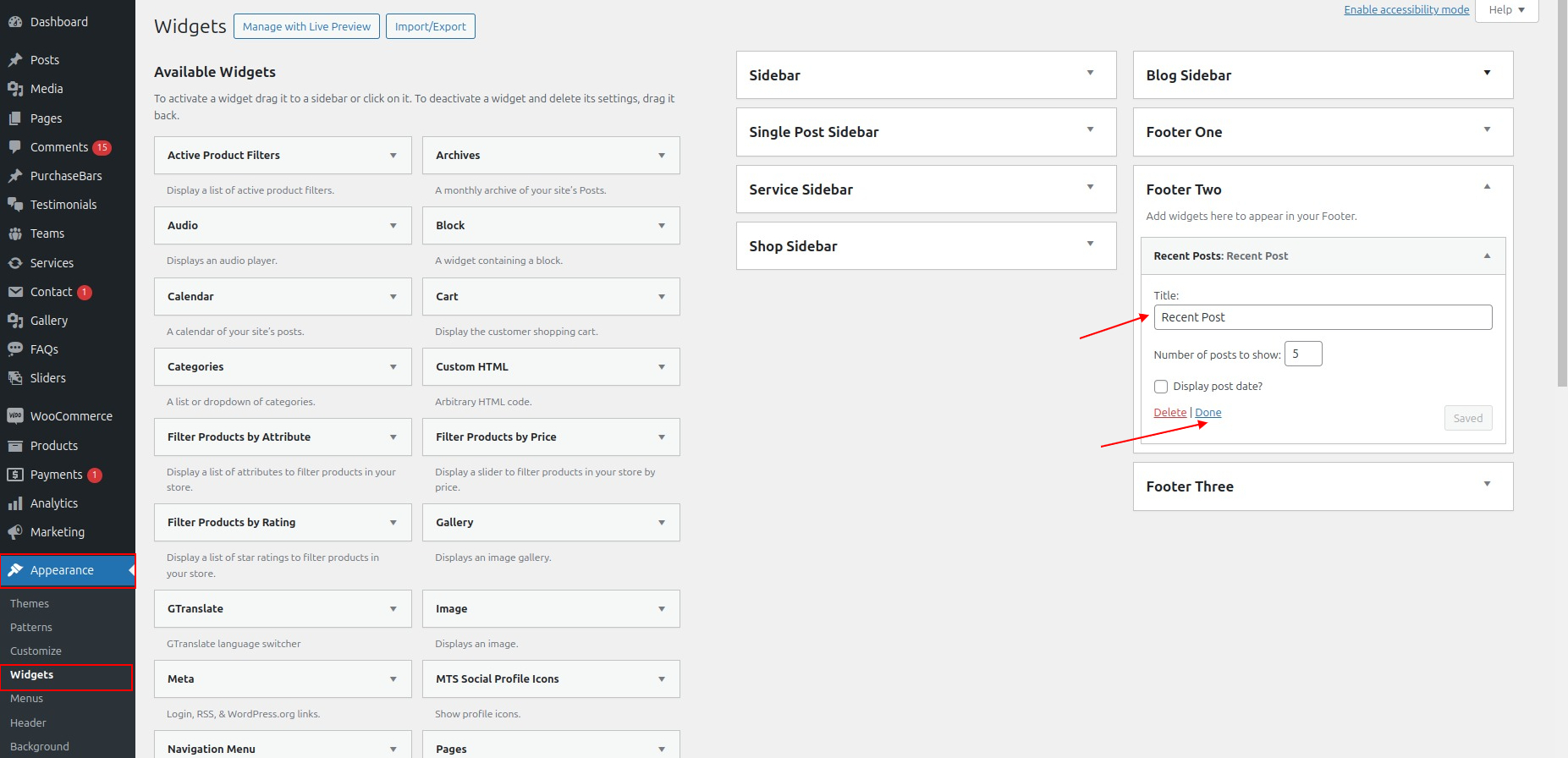Click the Teams group icon
The image size is (1568, 758).
[15, 233]
